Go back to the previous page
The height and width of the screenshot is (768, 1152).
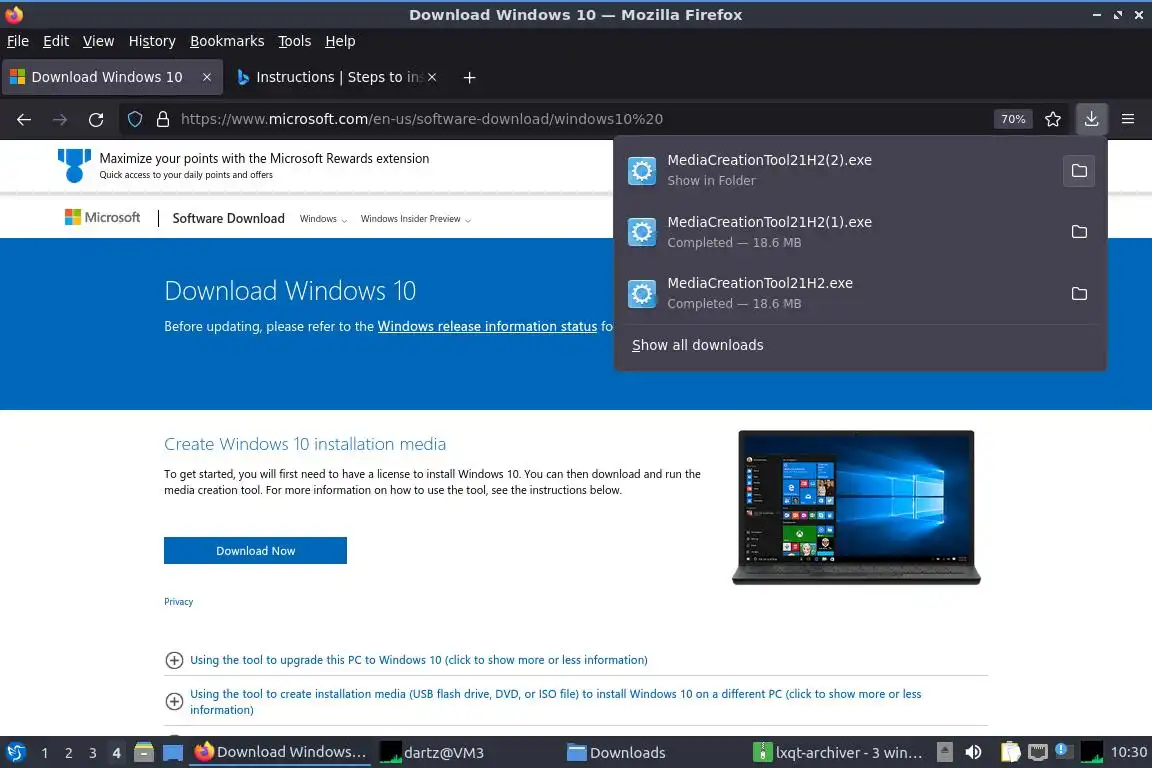click(x=24, y=119)
